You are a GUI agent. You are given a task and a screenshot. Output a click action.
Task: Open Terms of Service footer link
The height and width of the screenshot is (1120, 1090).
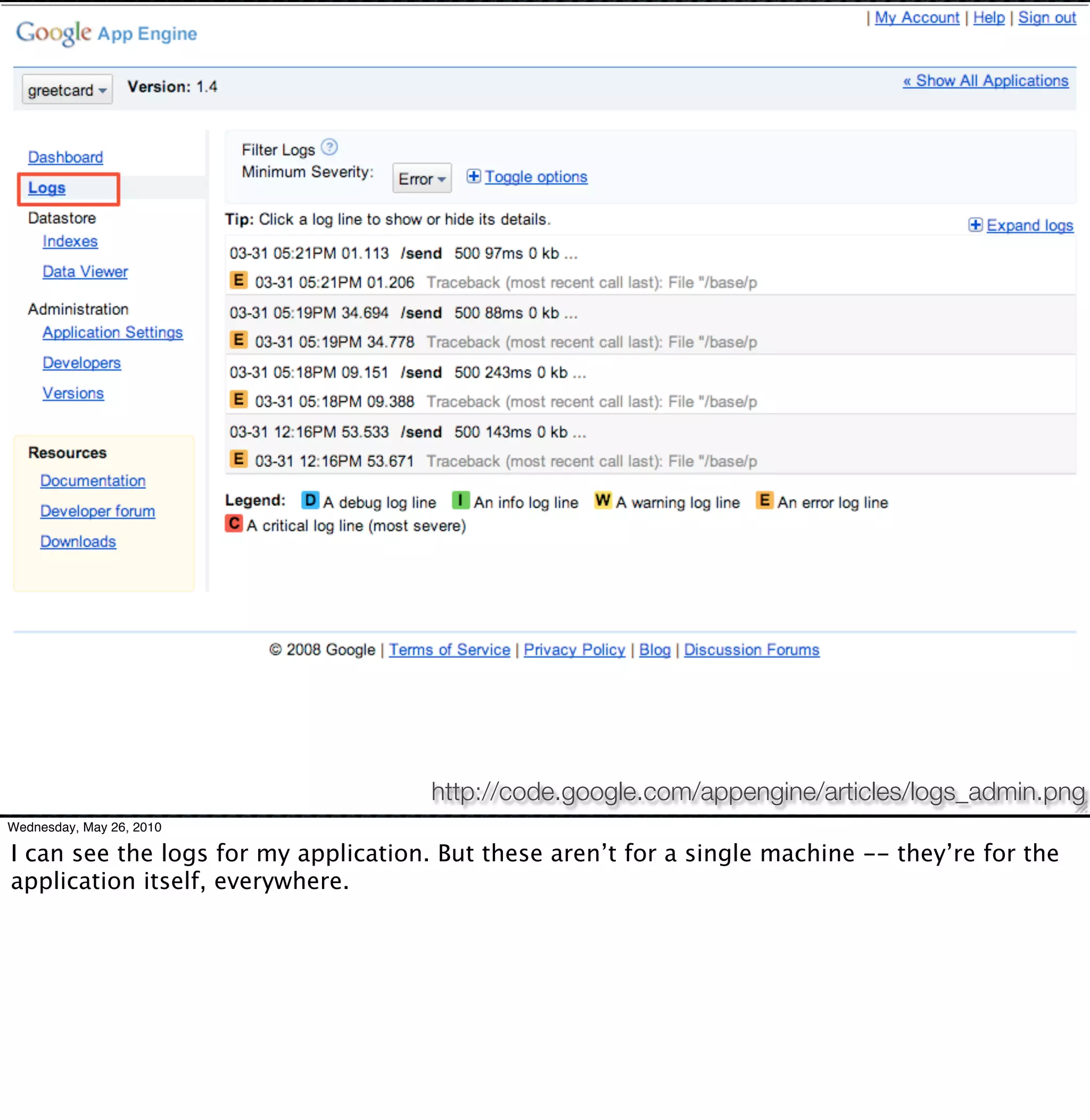[x=449, y=650]
